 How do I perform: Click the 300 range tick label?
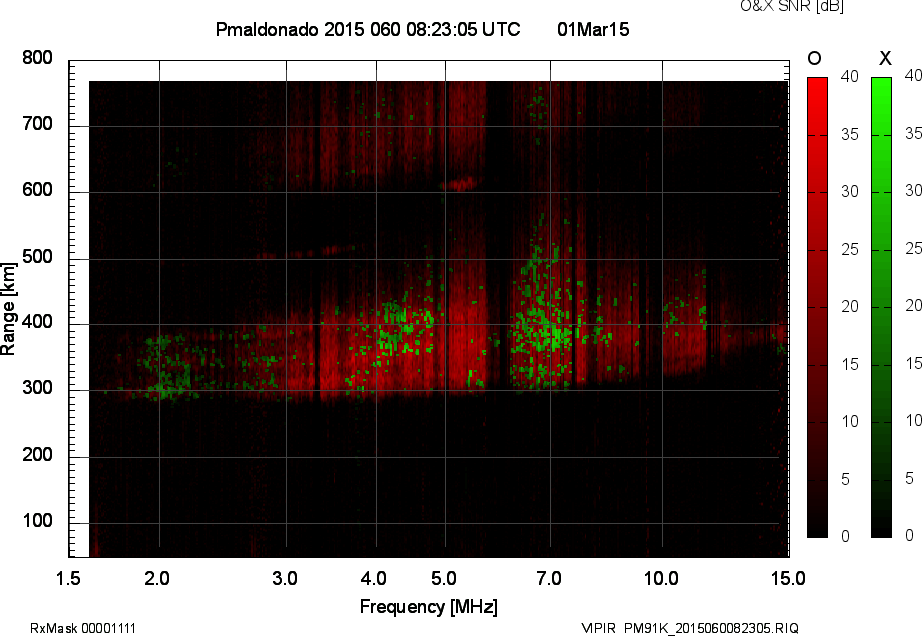pyautogui.click(x=37, y=388)
